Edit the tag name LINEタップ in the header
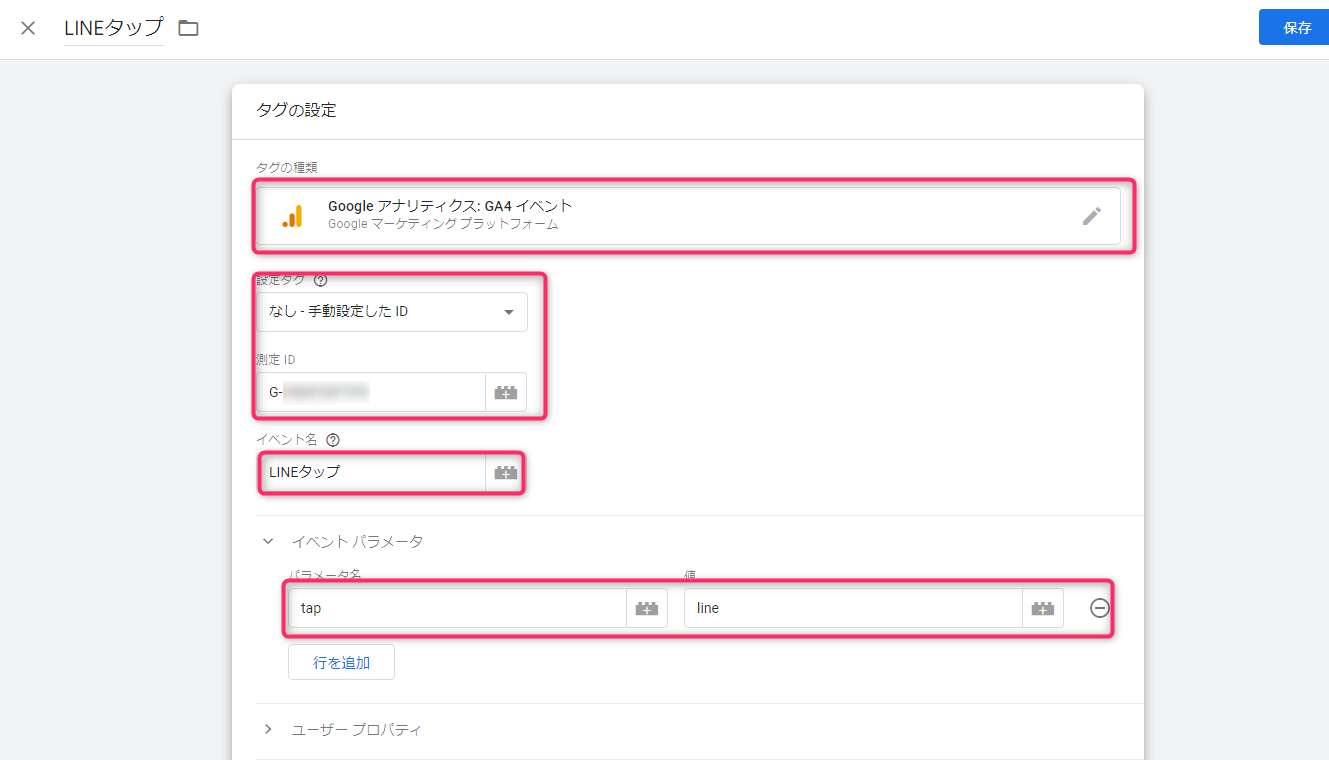The width and height of the screenshot is (1329, 760). tap(113, 28)
